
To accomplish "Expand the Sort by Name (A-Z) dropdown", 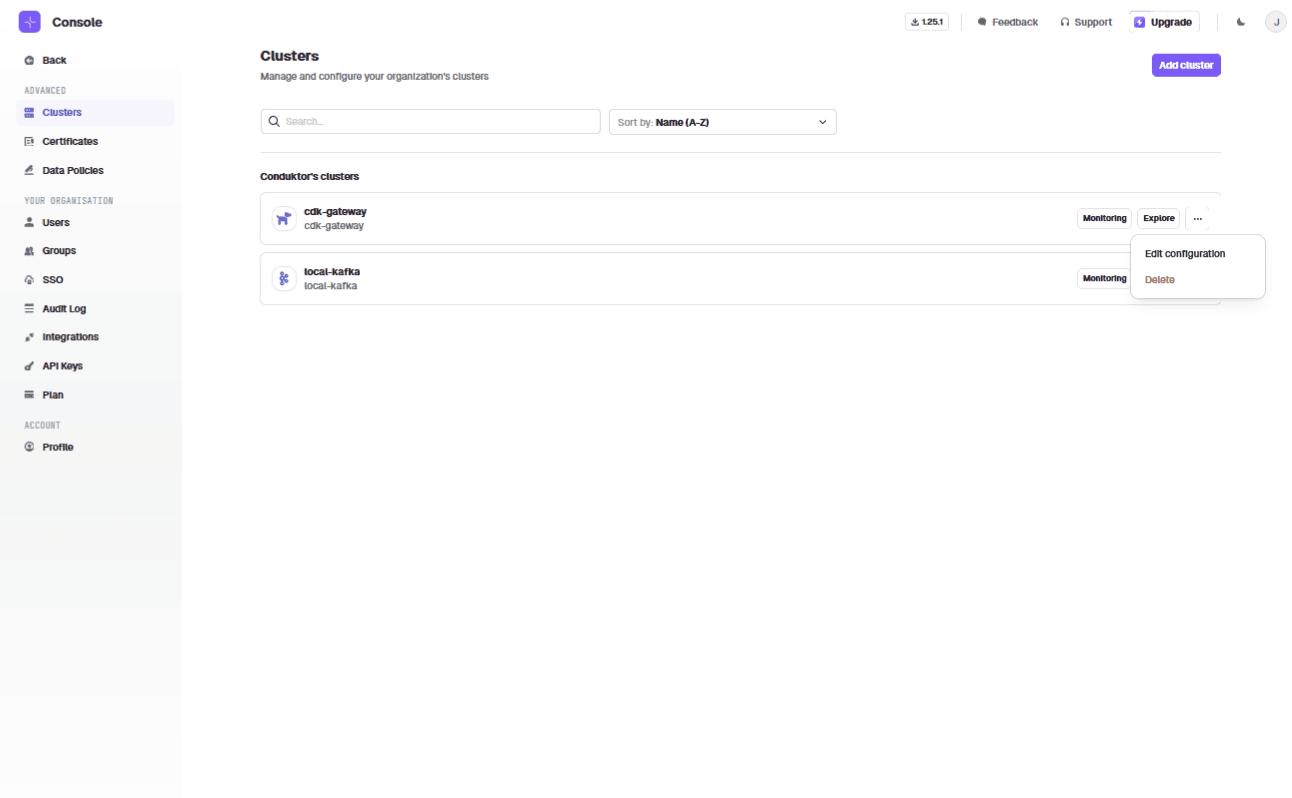I will coord(722,122).
